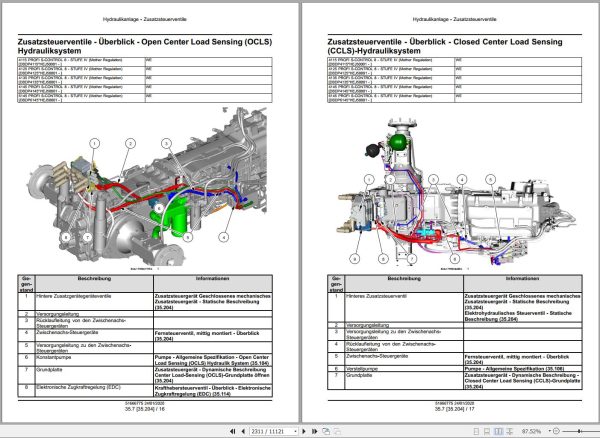Go to the first page

click(x=232, y=431)
